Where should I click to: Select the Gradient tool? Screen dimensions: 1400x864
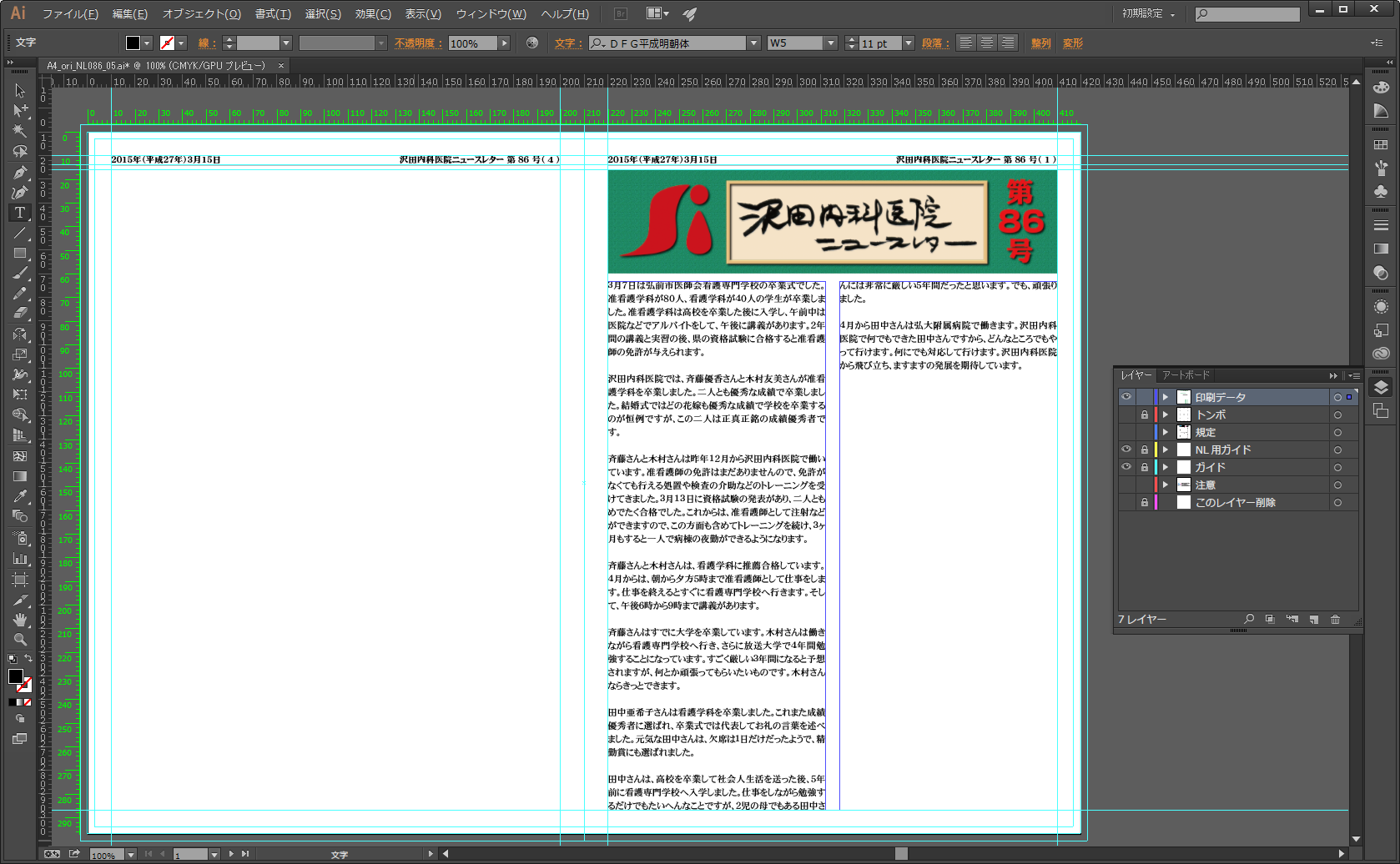tap(20, 476)
